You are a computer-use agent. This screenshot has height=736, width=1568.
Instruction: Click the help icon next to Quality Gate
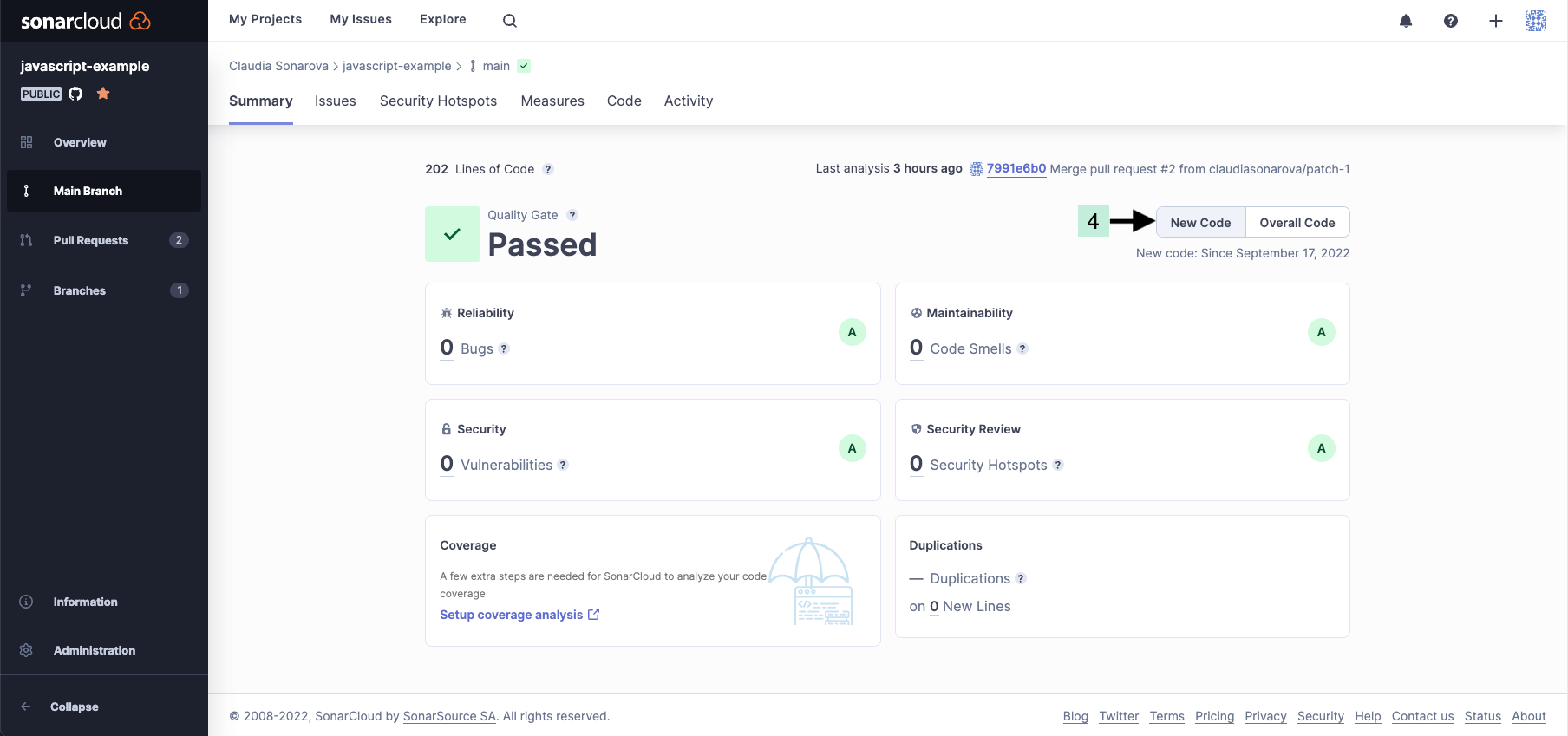(572, 215)
